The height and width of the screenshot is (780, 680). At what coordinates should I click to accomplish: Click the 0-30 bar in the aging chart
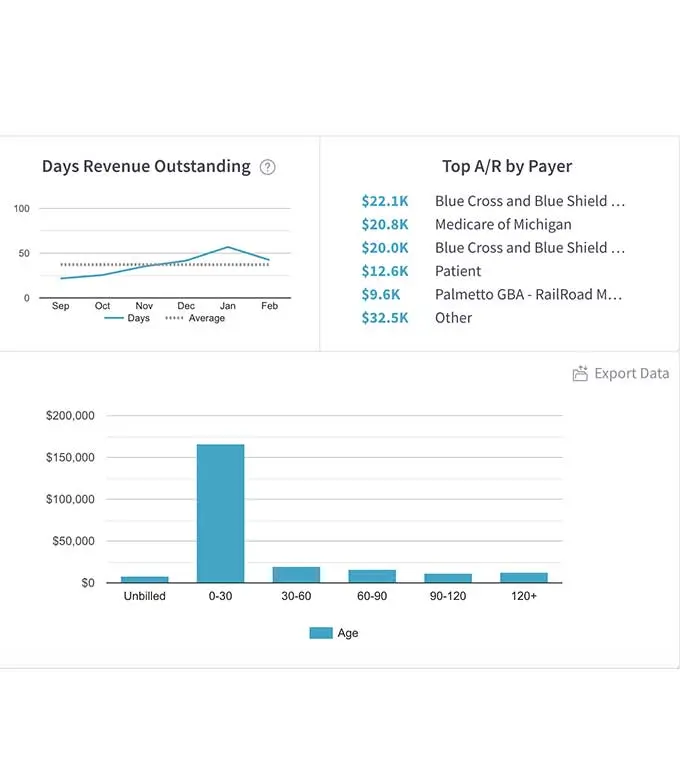220,513
